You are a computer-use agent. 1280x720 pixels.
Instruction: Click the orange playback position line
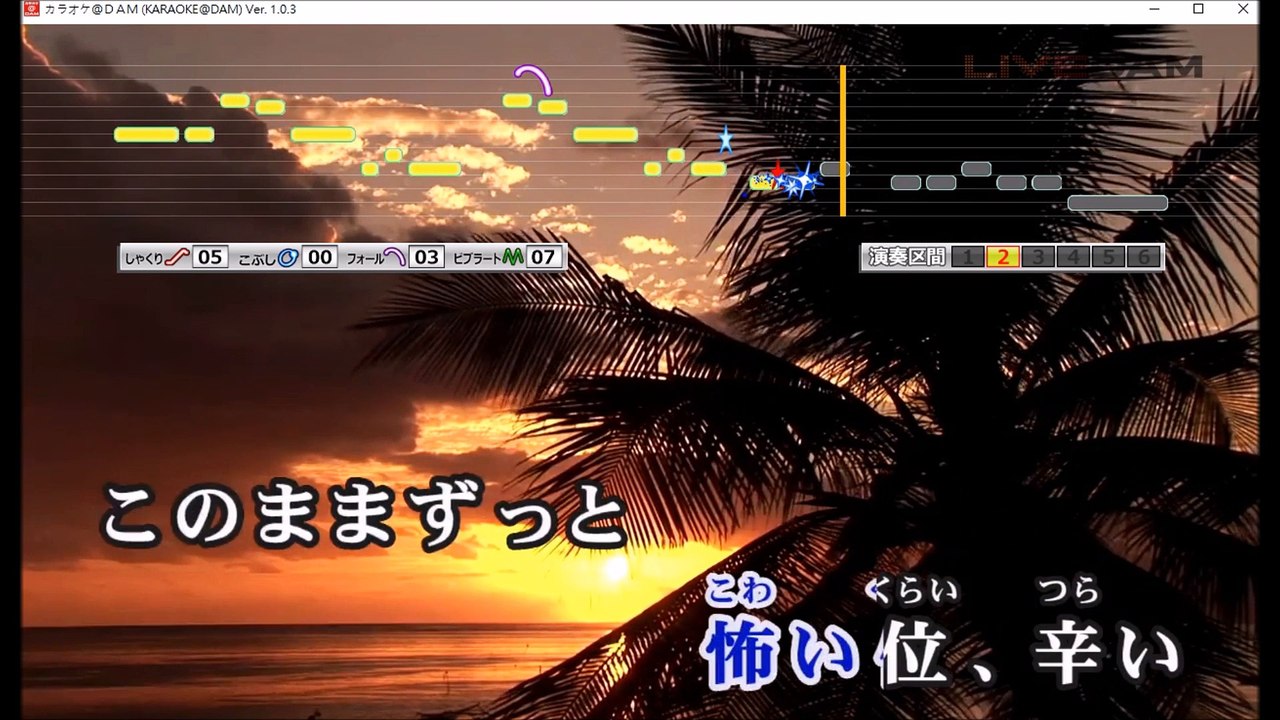(x=843, y=141)
